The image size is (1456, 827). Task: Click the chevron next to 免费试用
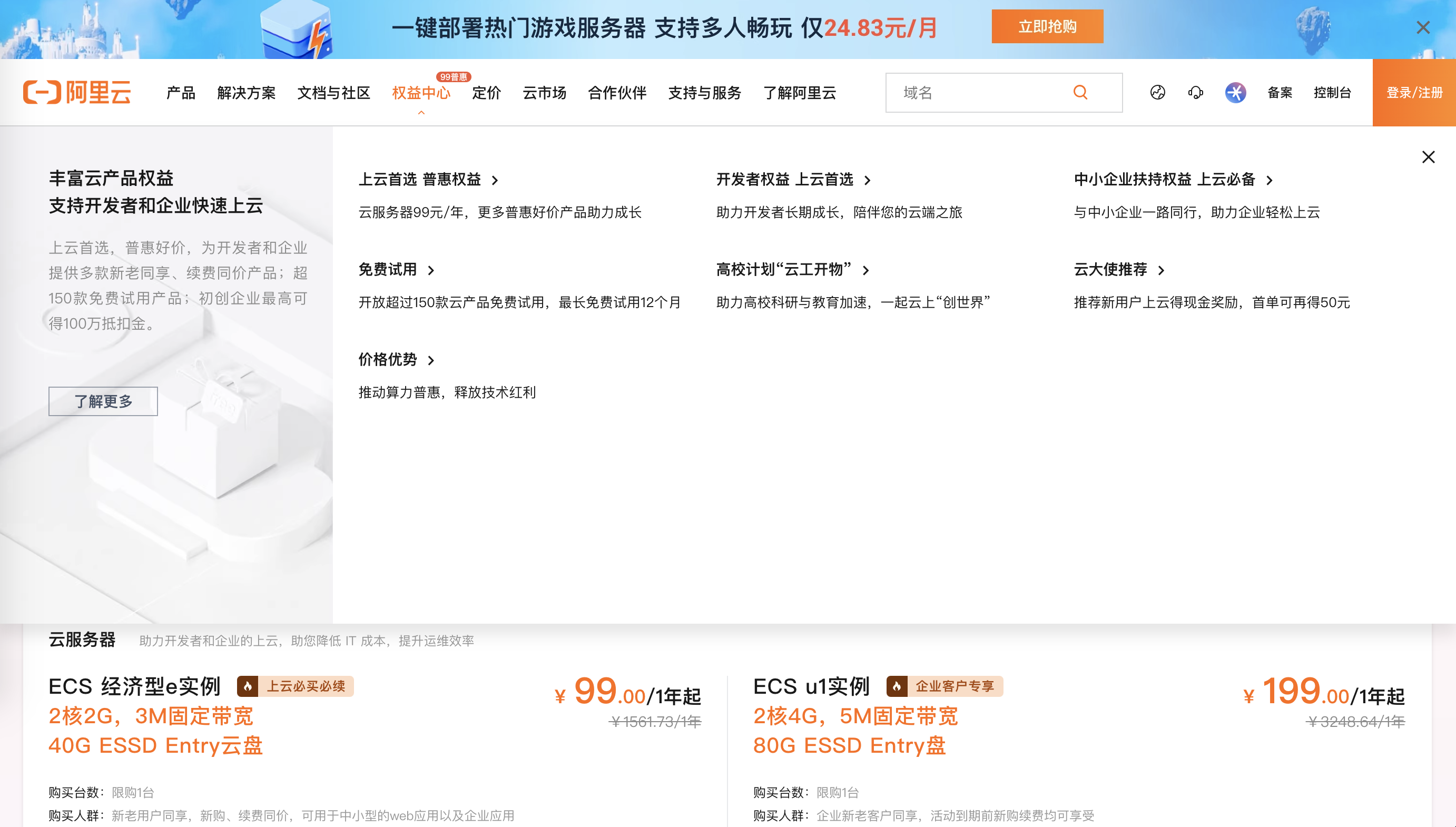click(x=431, y=270)
